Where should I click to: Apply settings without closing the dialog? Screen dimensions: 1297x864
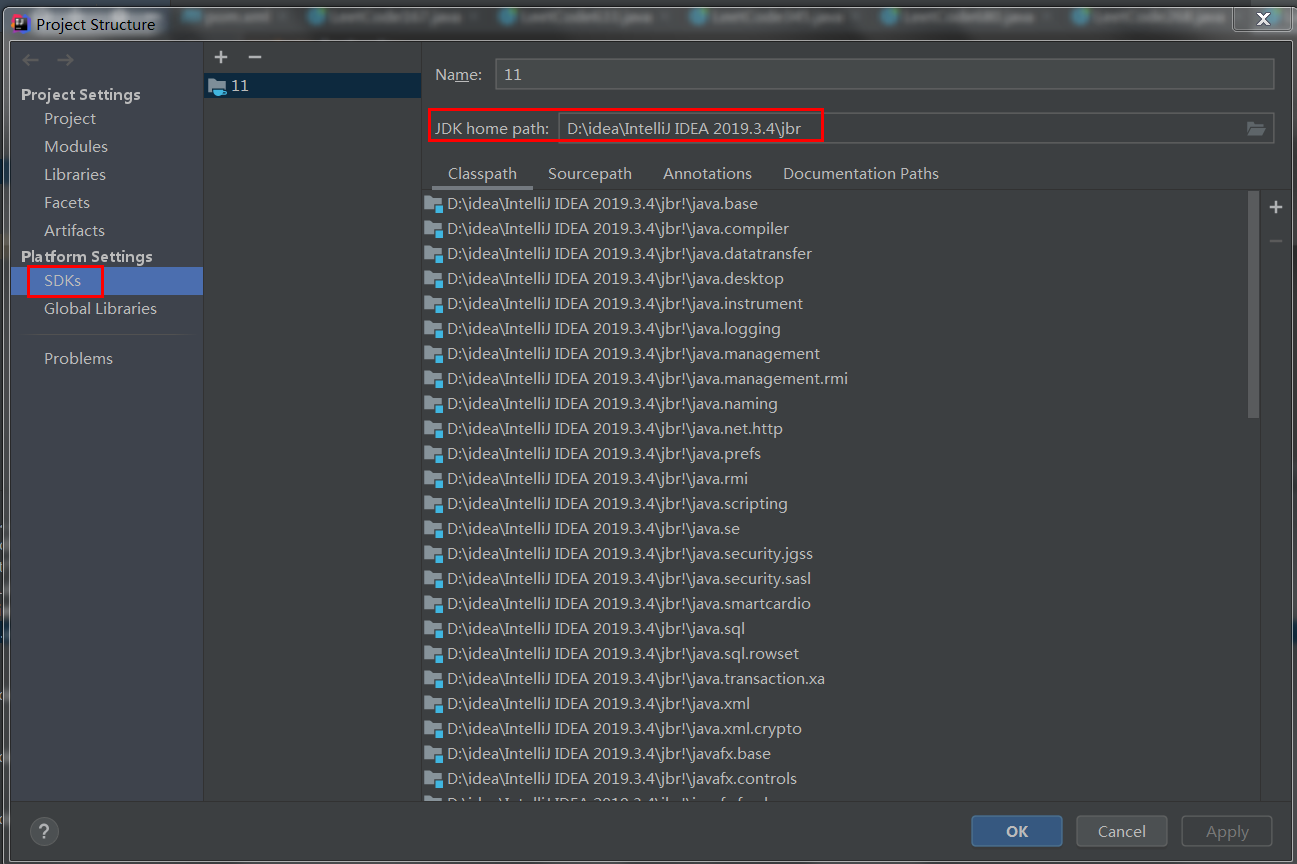(x=1226, y=831)
